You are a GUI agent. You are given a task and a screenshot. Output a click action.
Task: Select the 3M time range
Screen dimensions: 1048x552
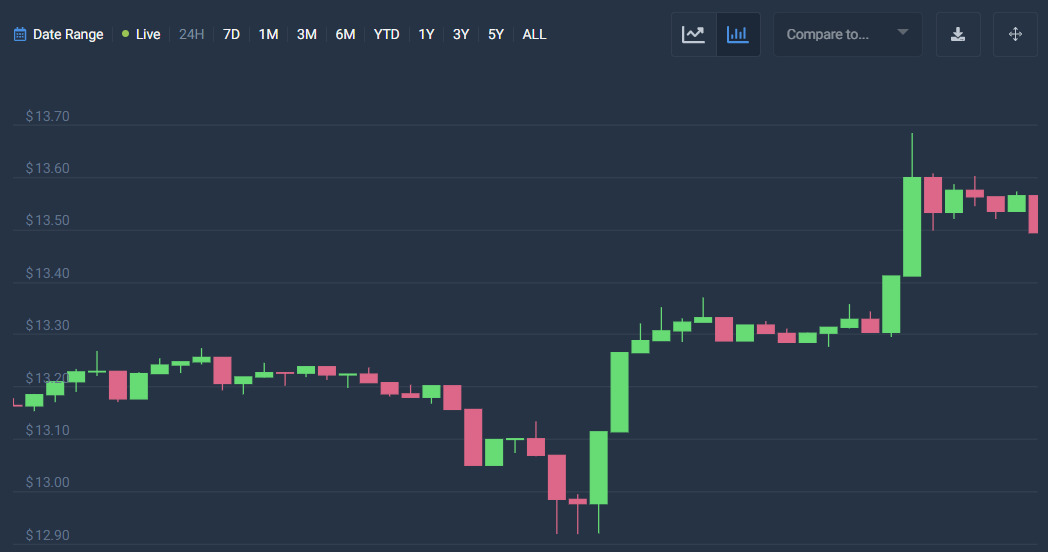(x=307, y=34)
